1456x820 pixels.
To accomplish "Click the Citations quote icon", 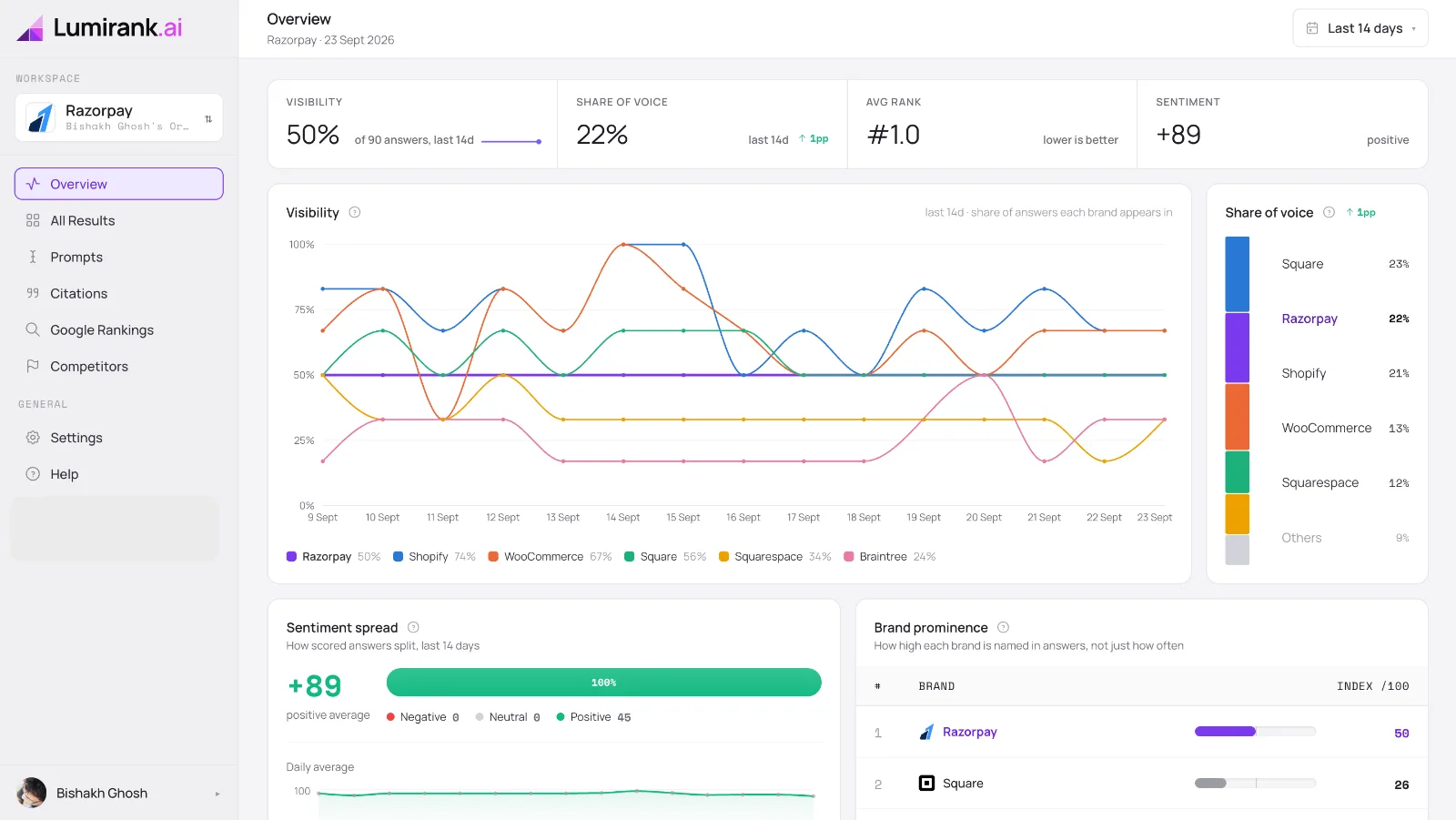I will coord(33,293).
